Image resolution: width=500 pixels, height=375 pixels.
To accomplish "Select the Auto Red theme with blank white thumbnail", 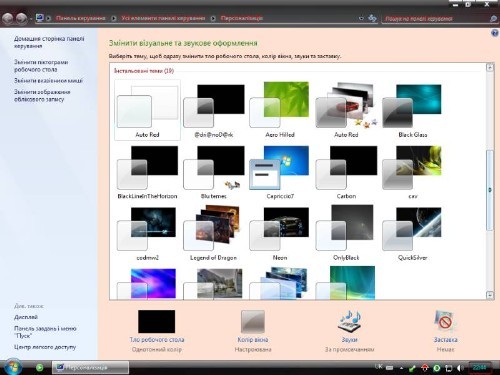I will (x=147, y=110).
